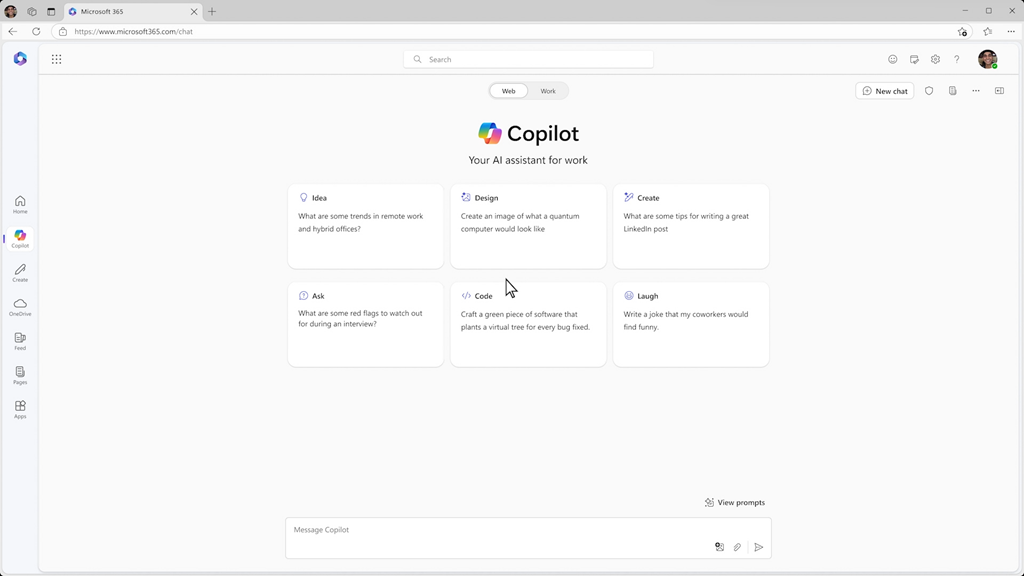Open the browser menu ellipsis

(x=1011, y=31)
